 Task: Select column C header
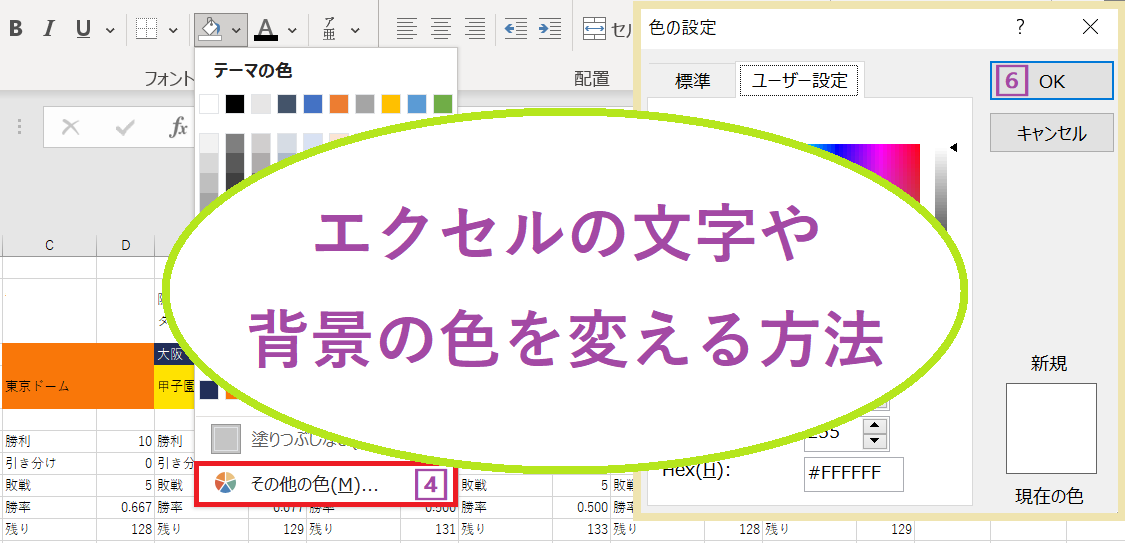[x=50, y=245]
